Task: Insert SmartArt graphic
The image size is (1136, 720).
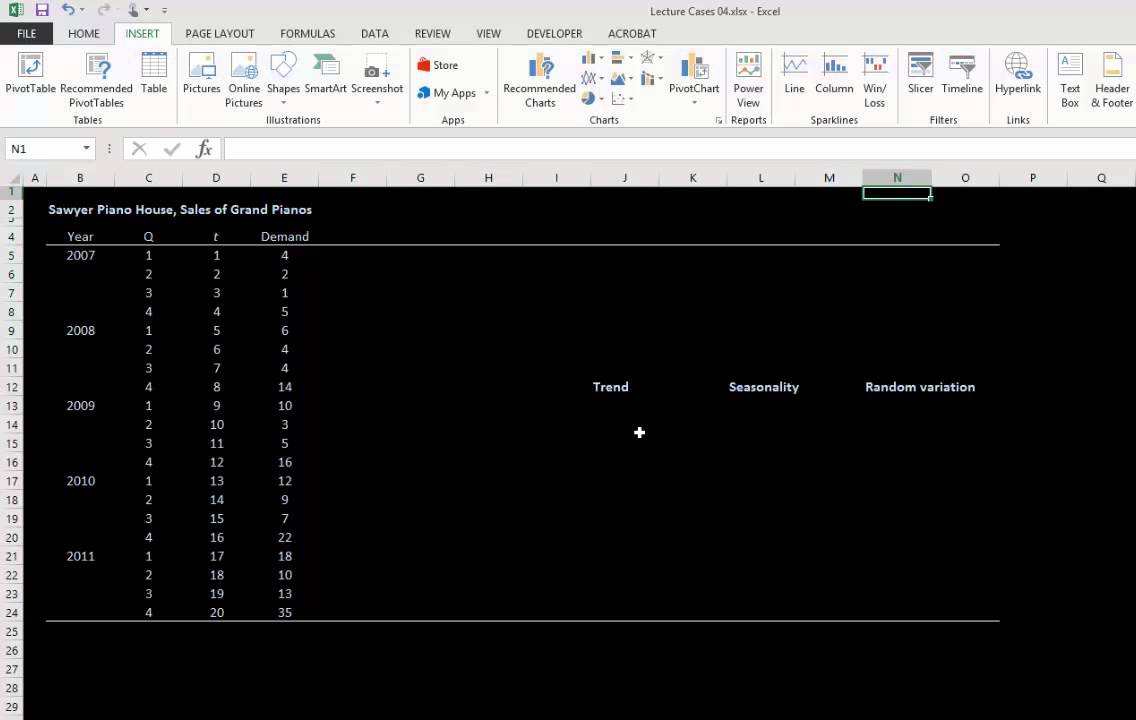Action: tap(325, 74)
